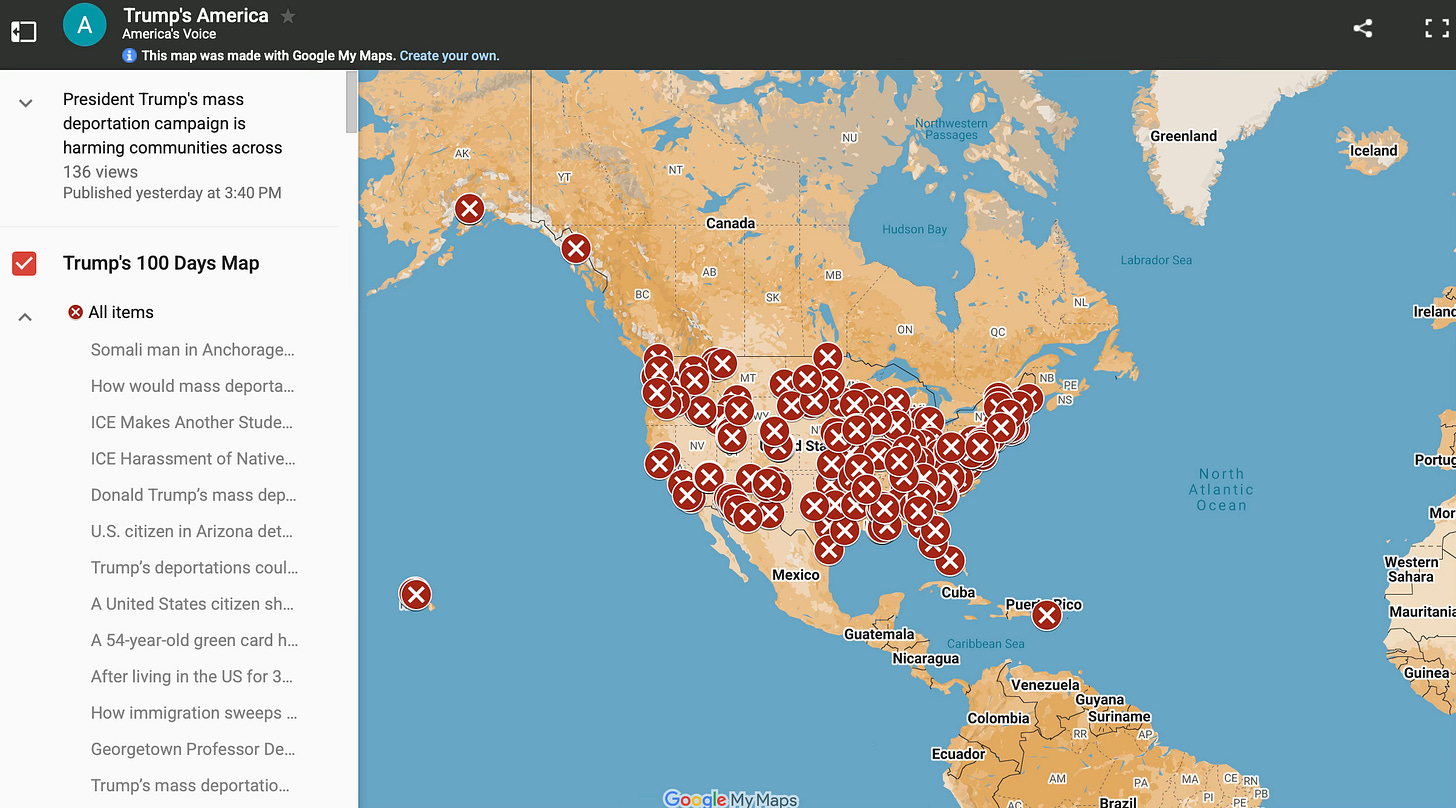Open U.S. citizen in Arizona det... item

192,531
